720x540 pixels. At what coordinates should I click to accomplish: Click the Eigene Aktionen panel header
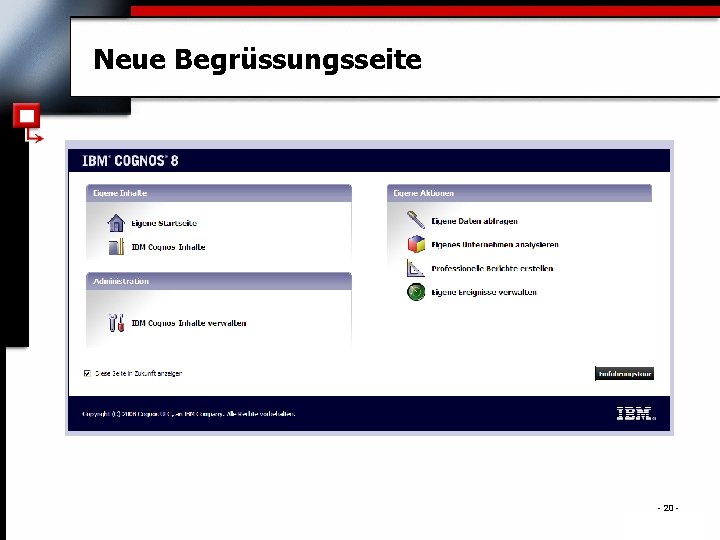click(x=519, y=193)
